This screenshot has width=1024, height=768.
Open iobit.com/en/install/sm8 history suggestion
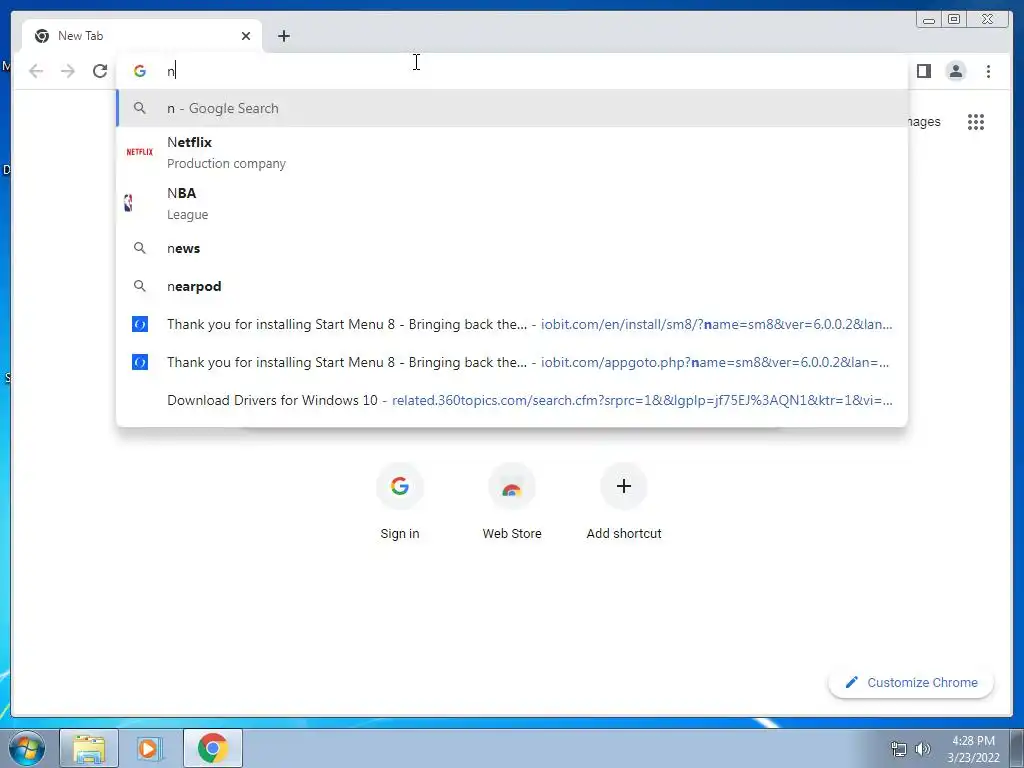coord(512,324)
